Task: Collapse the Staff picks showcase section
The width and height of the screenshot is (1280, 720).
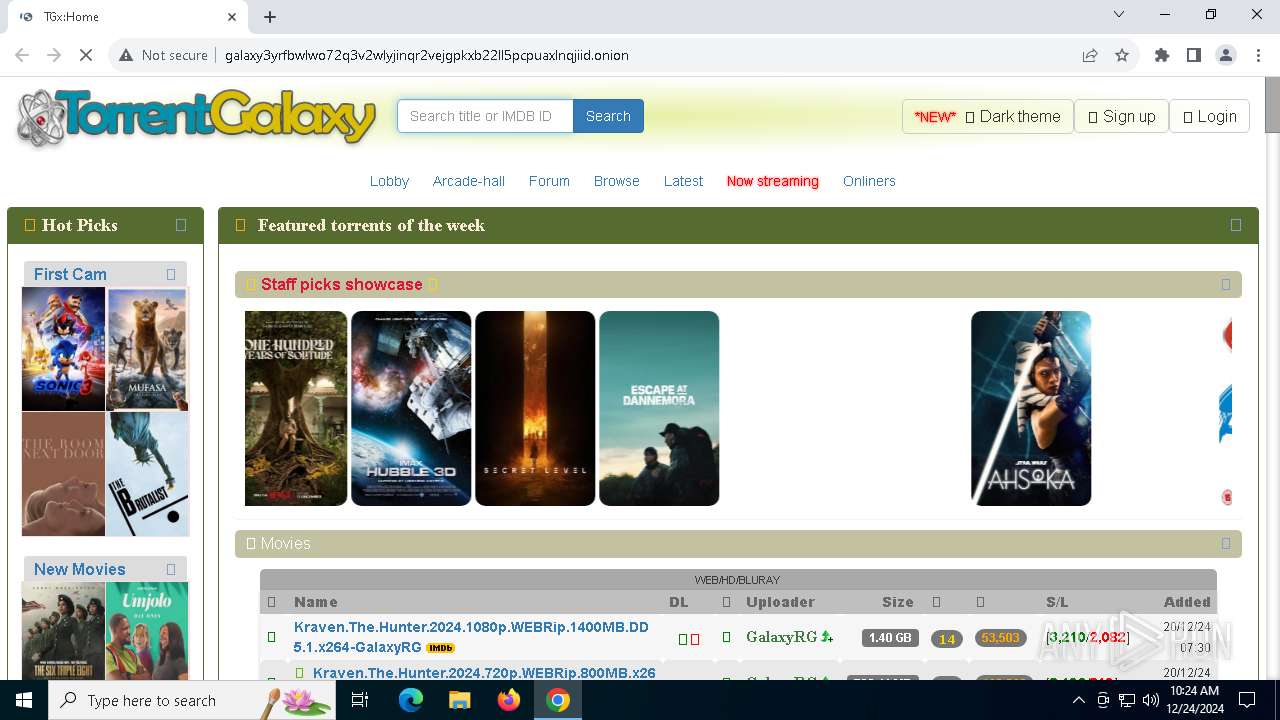Action: tap(1226, 284)
